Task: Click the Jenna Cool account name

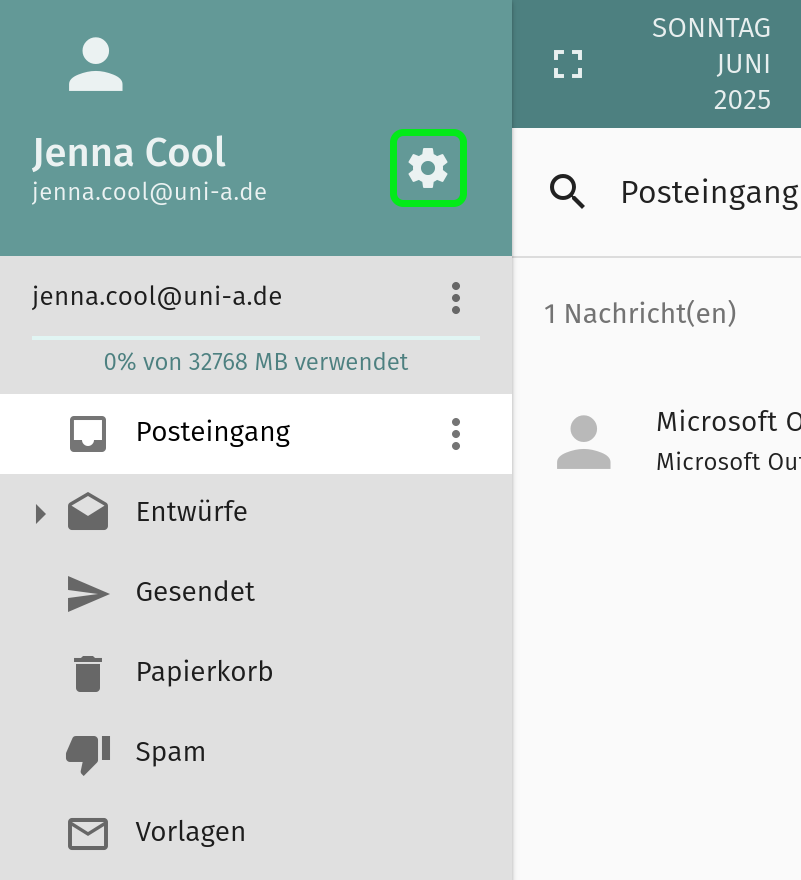Action: click(x=129, y=153)
